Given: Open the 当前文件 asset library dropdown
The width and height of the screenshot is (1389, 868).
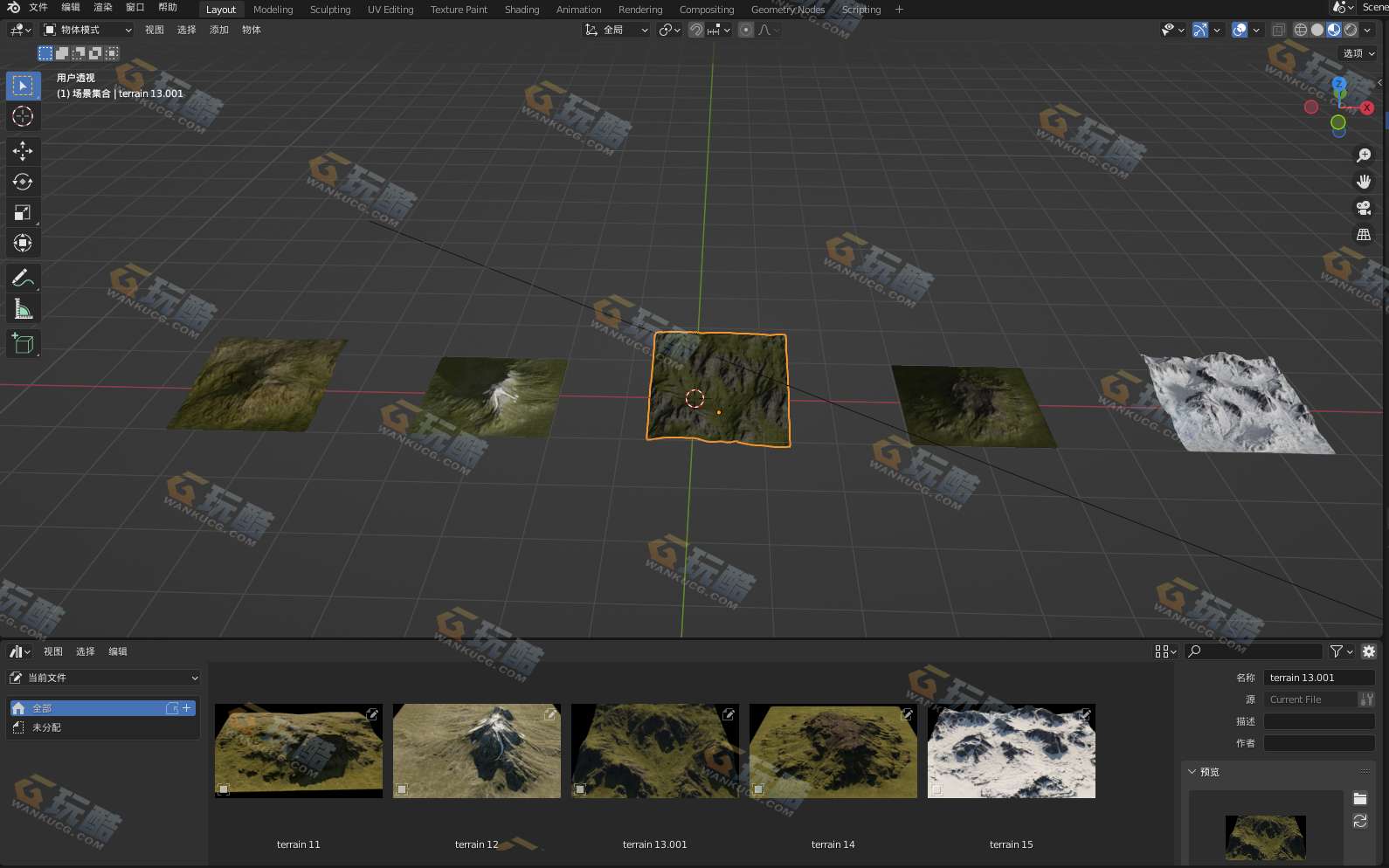Looking at the screenshot, I should (104, 678).
